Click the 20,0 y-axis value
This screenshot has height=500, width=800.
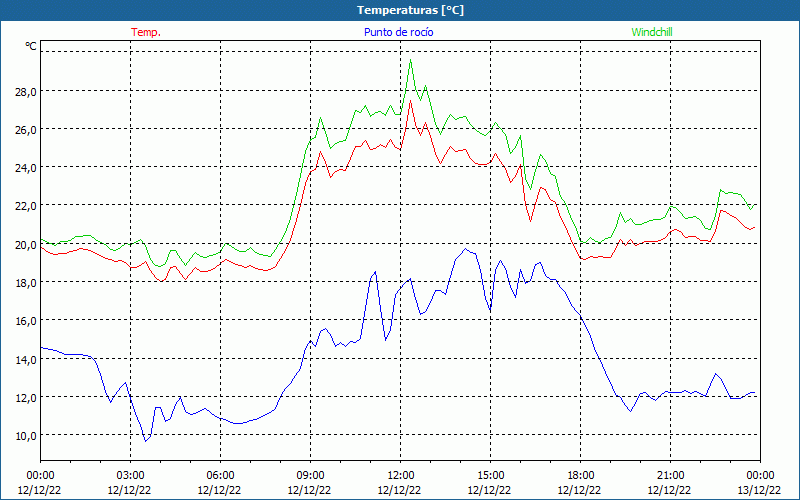(x=26, y=245)
